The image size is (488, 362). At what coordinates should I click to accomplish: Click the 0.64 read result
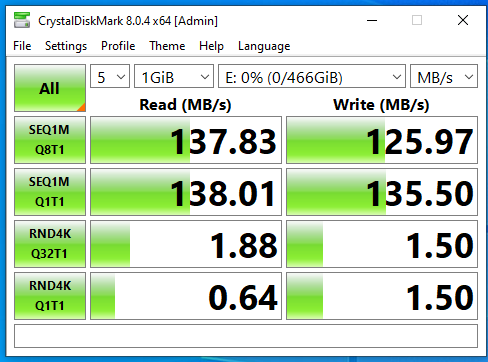coord(186,296)
